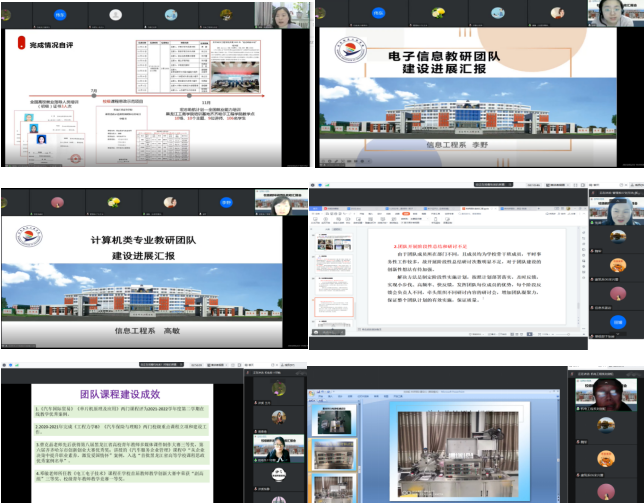The height and width of the screenshot is (503, 644).
Task: Select the blue avatar above 计算机类专业教研团队 slide
Action: 224,200
